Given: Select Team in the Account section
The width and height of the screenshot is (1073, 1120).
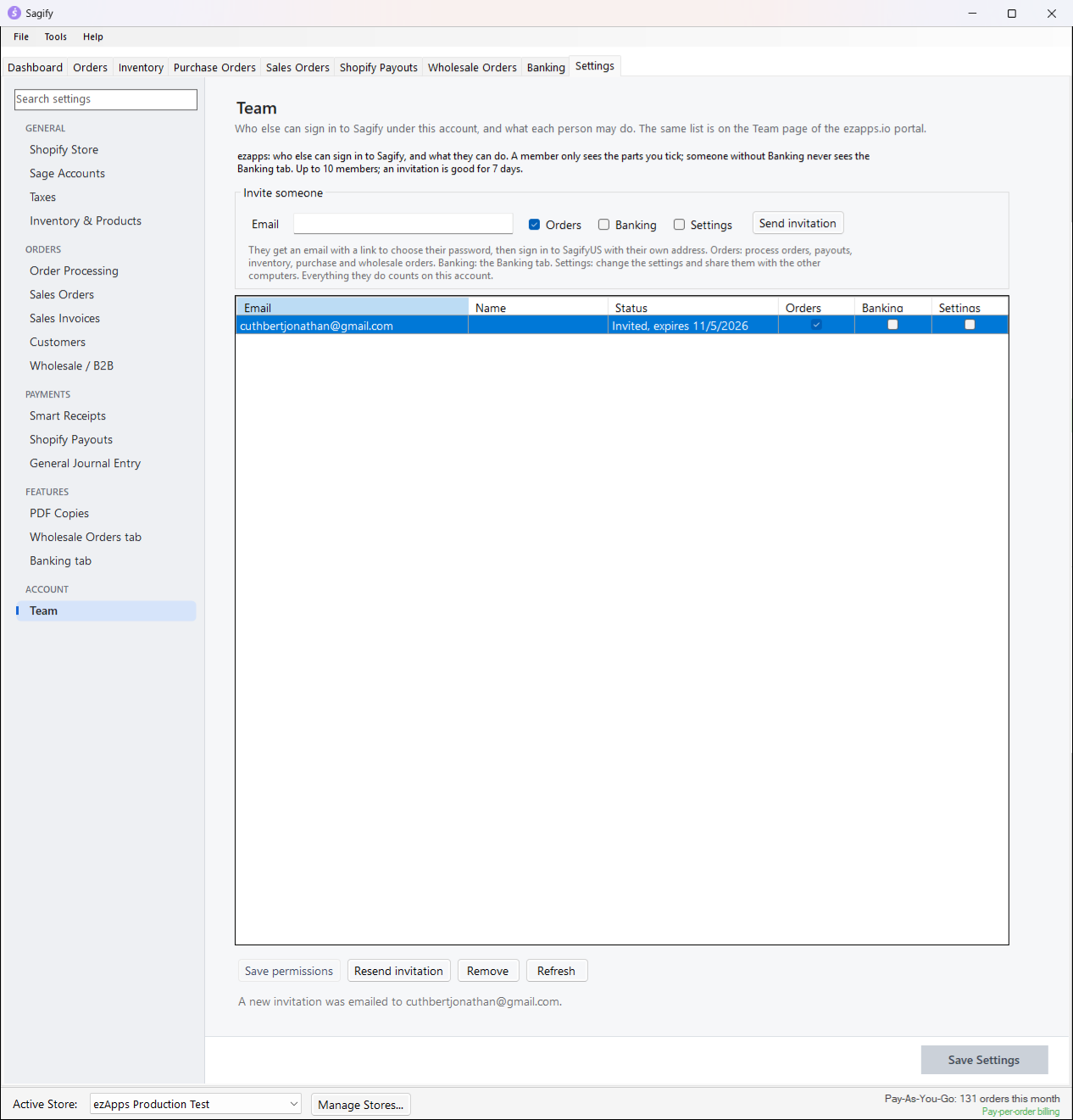Looking at the screenshot, I should 106,610.
